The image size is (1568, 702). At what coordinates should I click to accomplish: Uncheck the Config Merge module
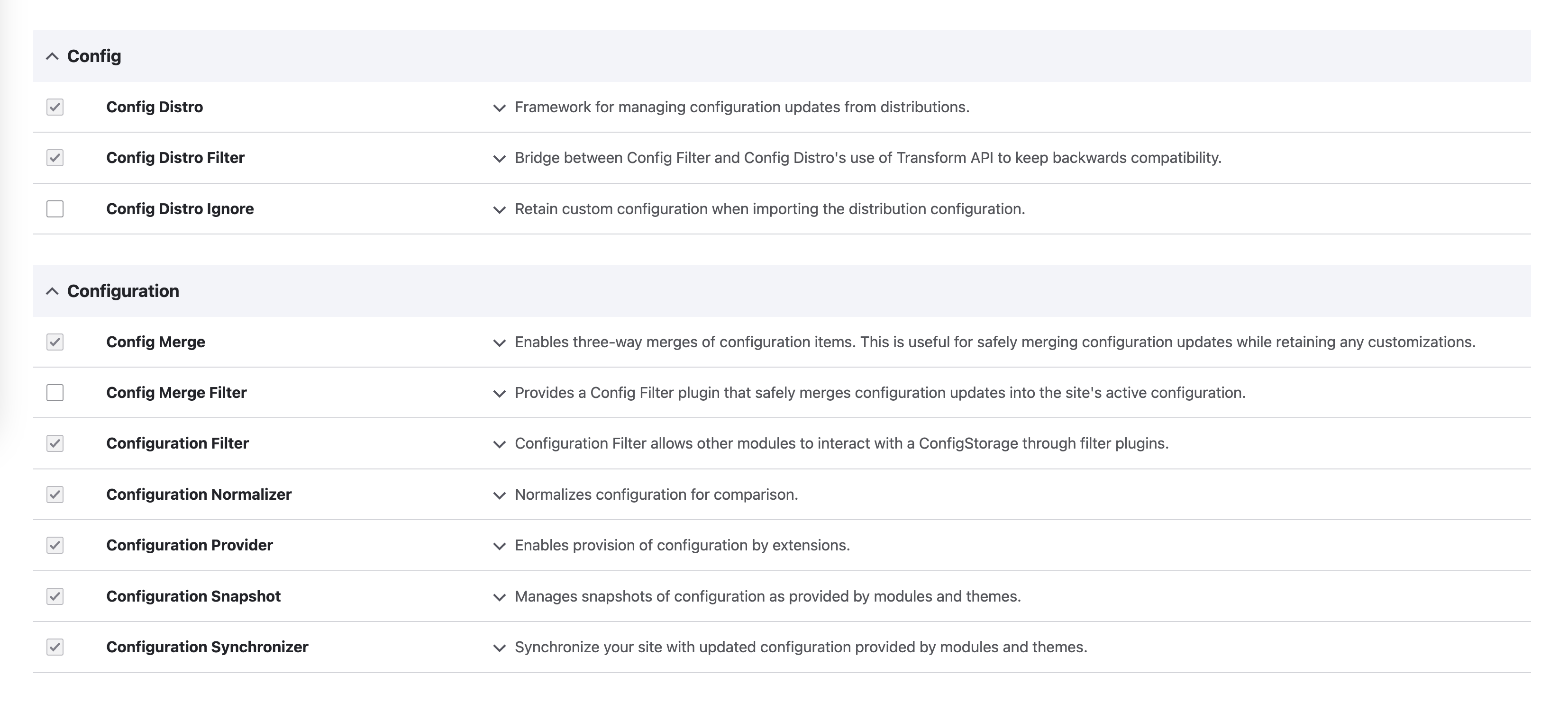[x=55, y=342]
